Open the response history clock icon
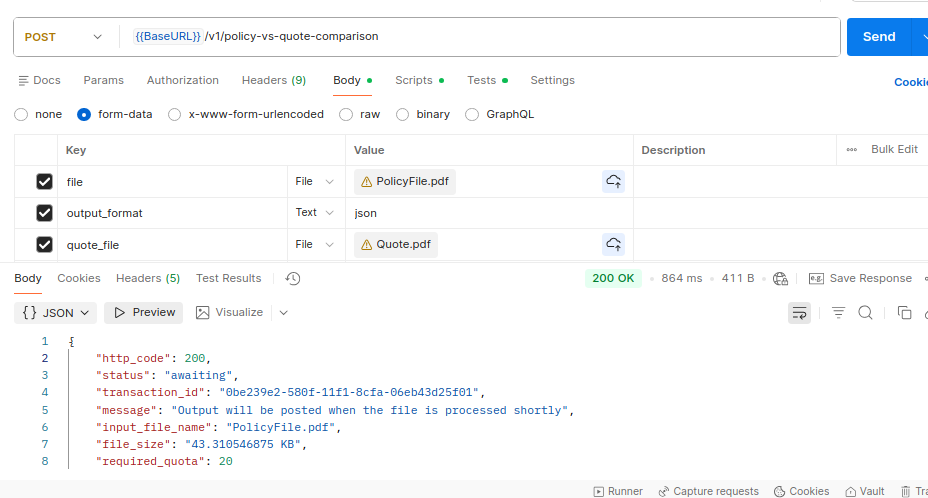The image size is (928, 498). click(x=293, y=278)
